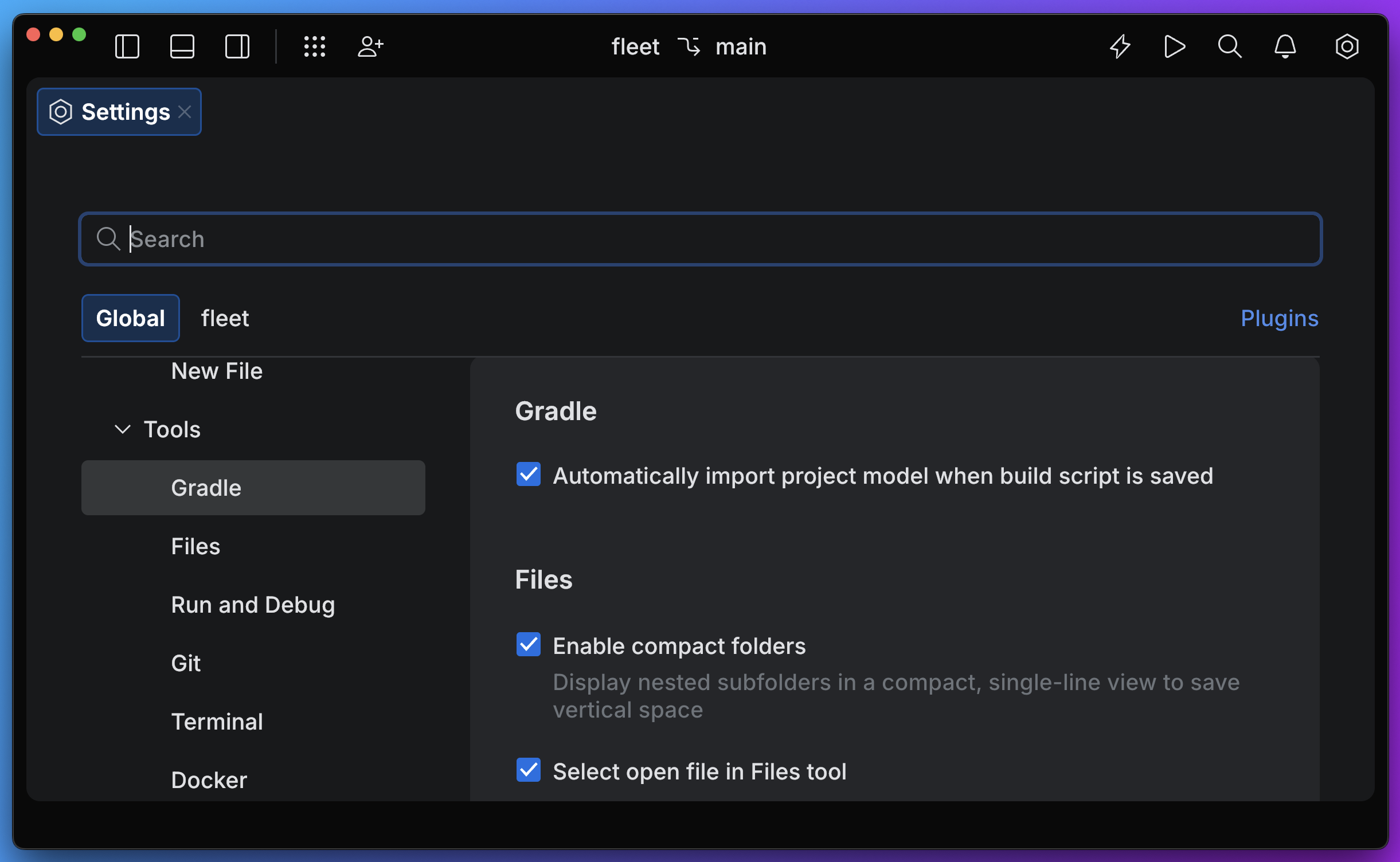
Task: Click the Settings tab hexagon icon
Action: point(61,112)
